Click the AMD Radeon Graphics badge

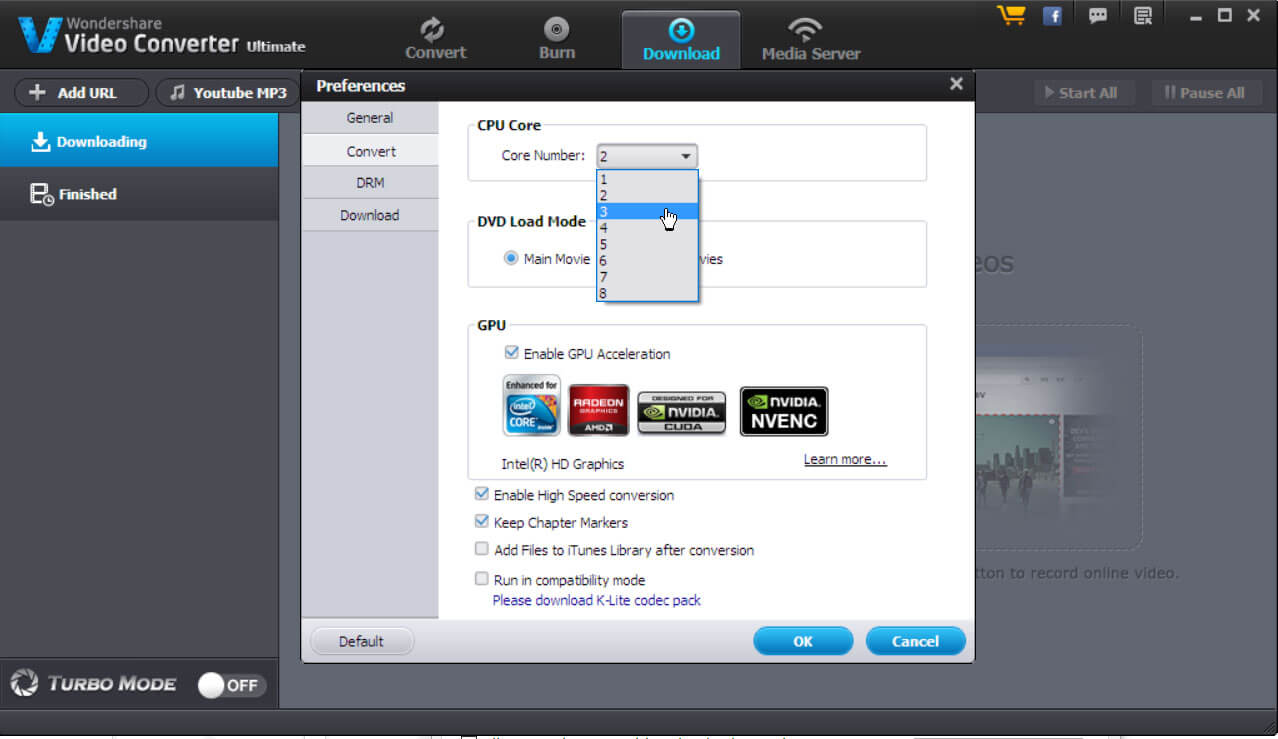[598, 410]
